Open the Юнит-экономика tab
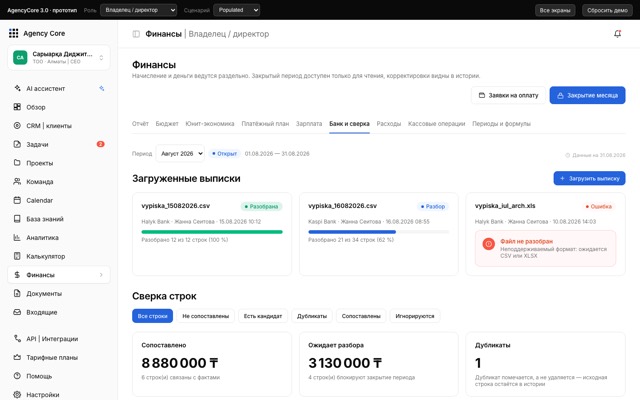This screenshot has width=640, height=400. tap(210, 124)
